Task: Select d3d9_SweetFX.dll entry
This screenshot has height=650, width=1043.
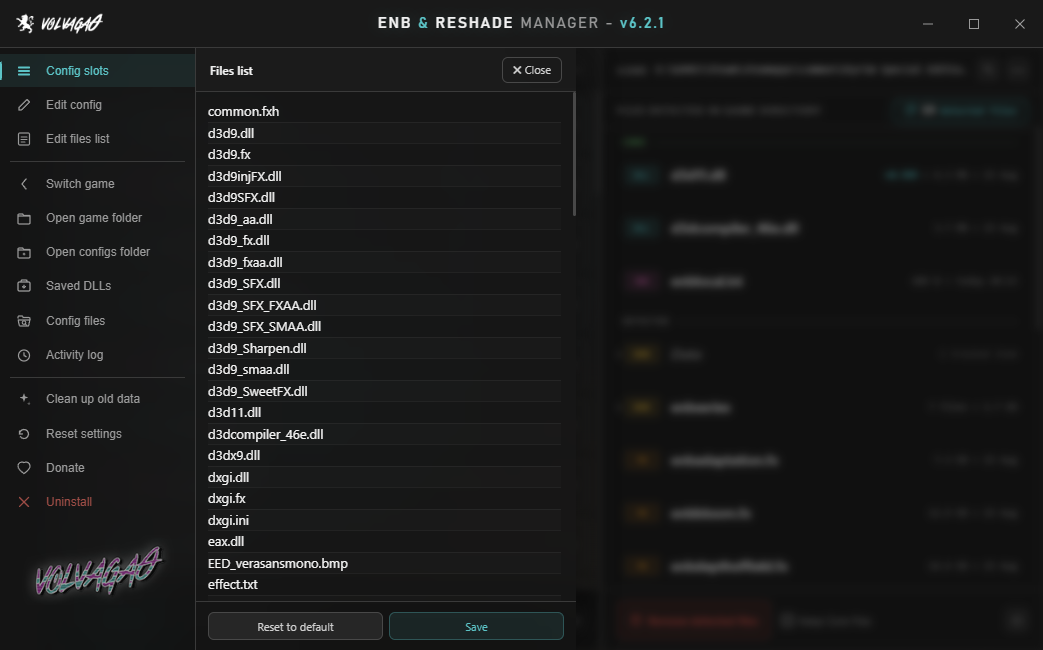Action: tap(384, 391)
